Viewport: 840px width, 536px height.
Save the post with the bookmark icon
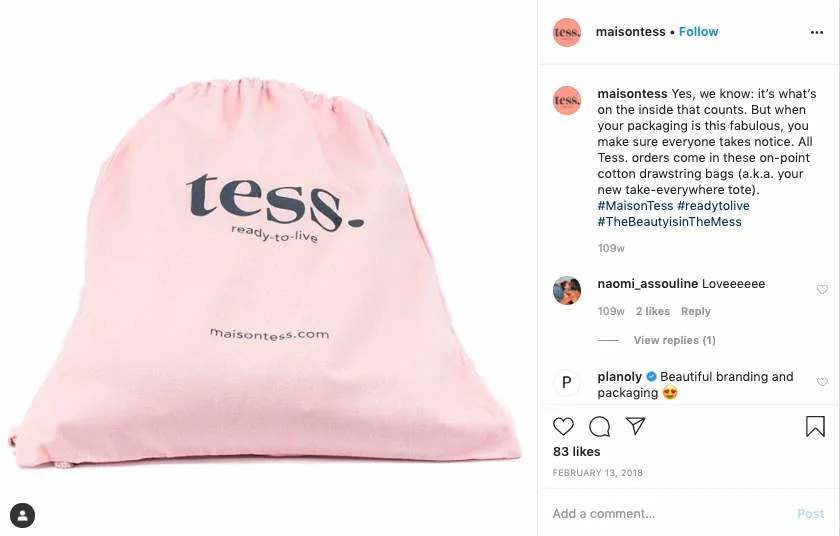815,427
